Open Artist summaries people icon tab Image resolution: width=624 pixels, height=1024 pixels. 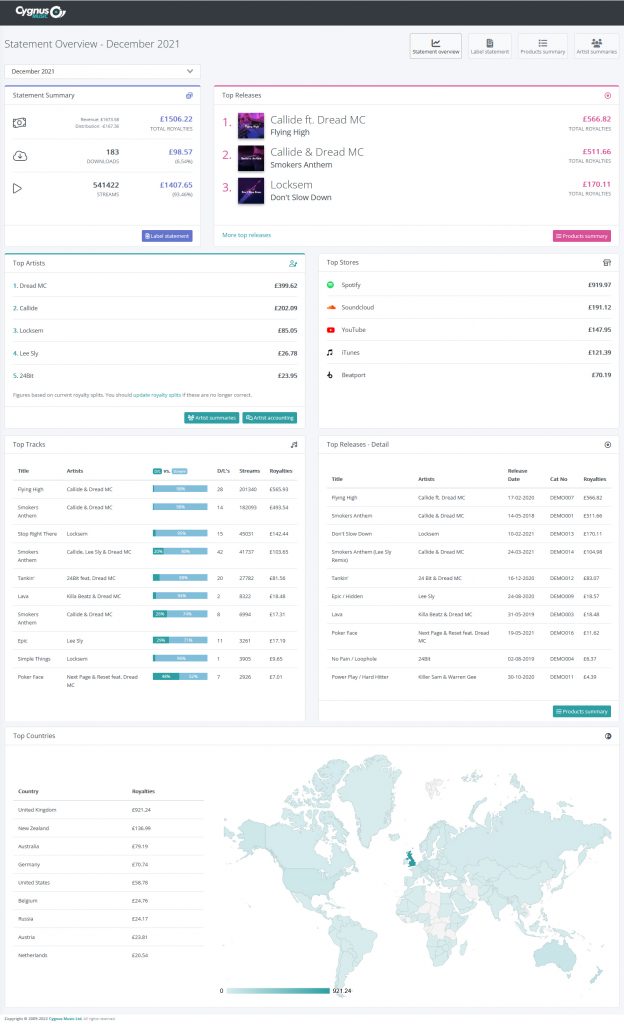[596, 46]
